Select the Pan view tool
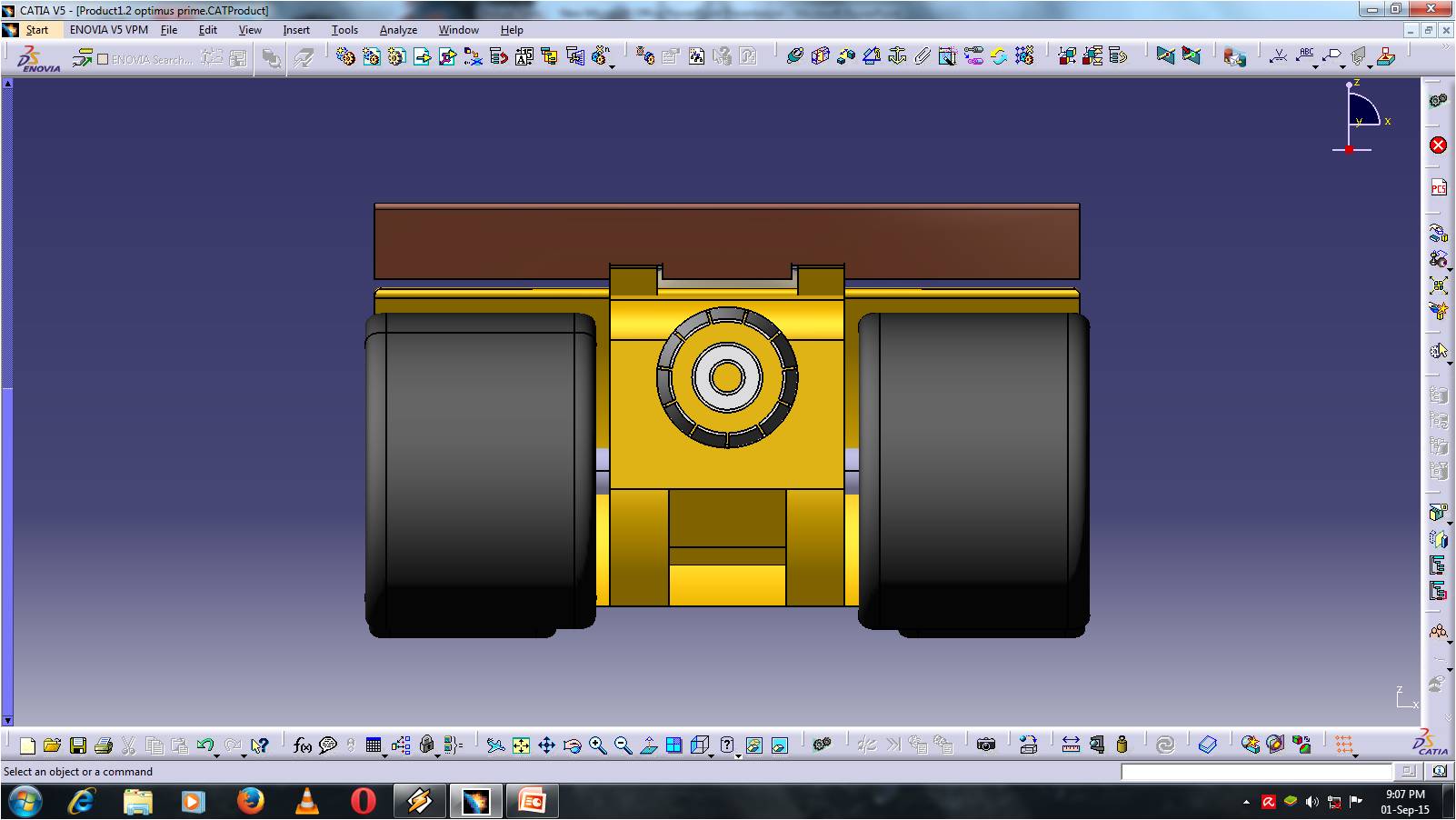Image resolution: width=1456 pixels, height=820 pixels. 546,745
